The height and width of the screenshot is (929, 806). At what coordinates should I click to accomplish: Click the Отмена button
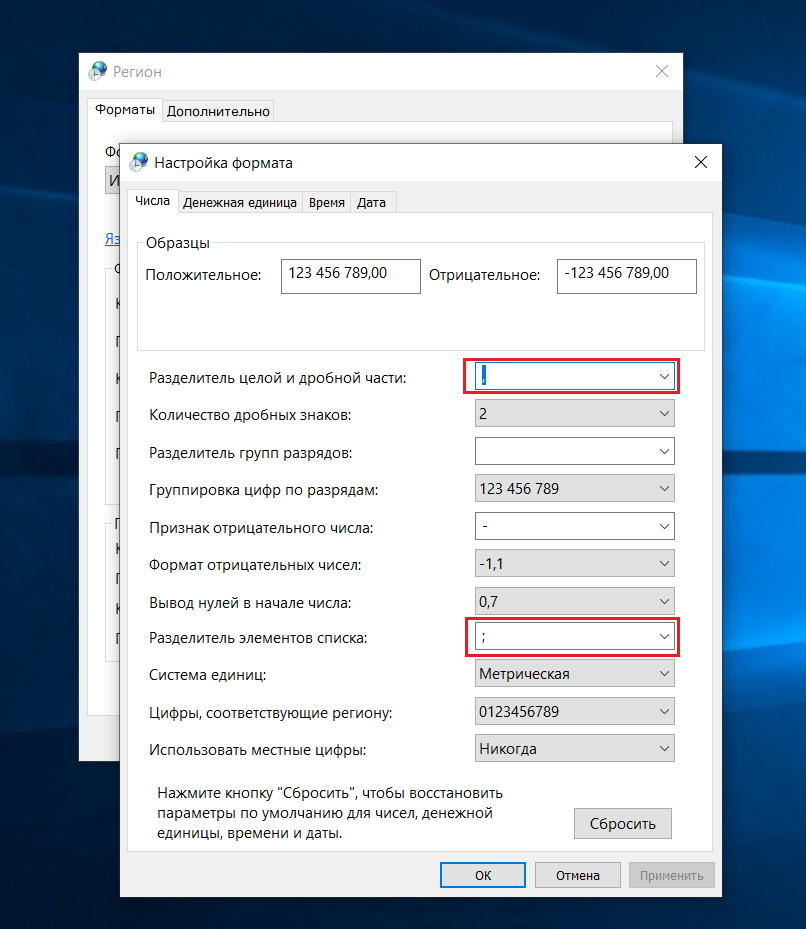(577, 875)
